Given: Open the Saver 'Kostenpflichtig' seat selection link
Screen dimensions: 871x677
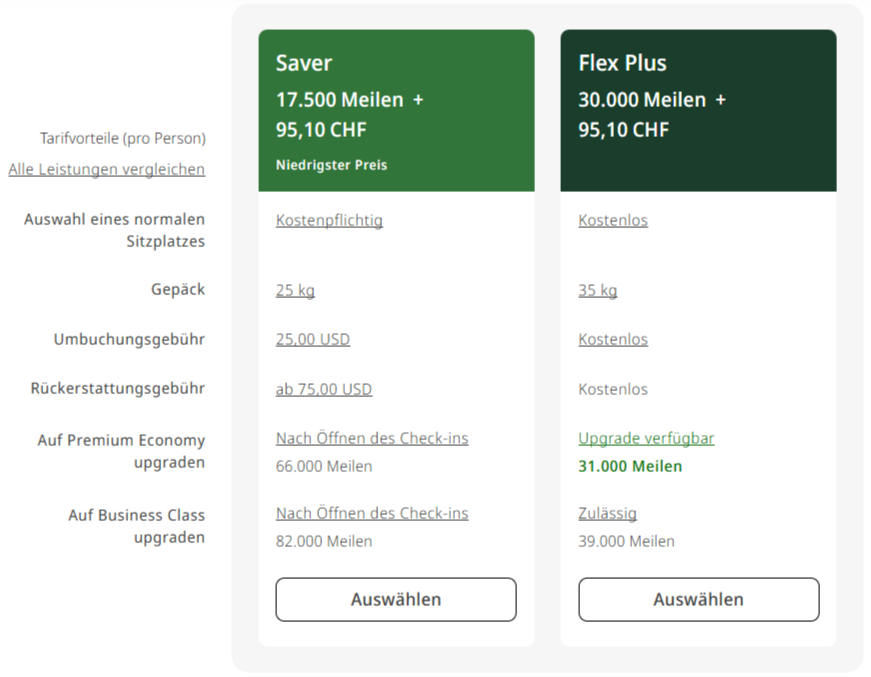Looking at the screenshot, I should click(x=329, y=220).
